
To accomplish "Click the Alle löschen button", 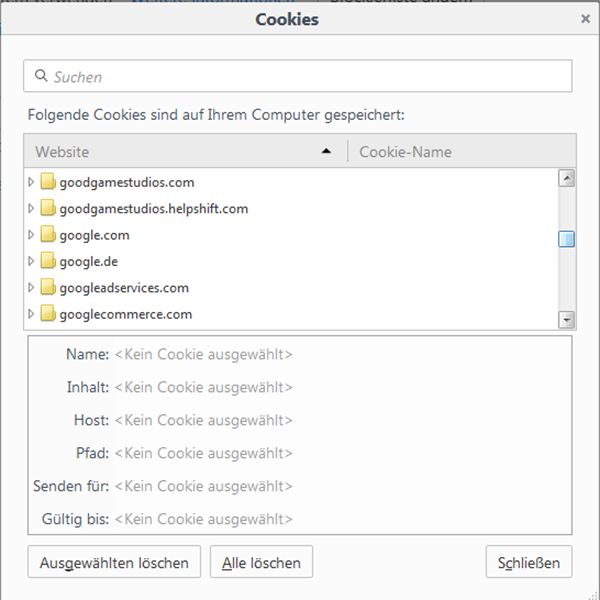I will point(261,562).
